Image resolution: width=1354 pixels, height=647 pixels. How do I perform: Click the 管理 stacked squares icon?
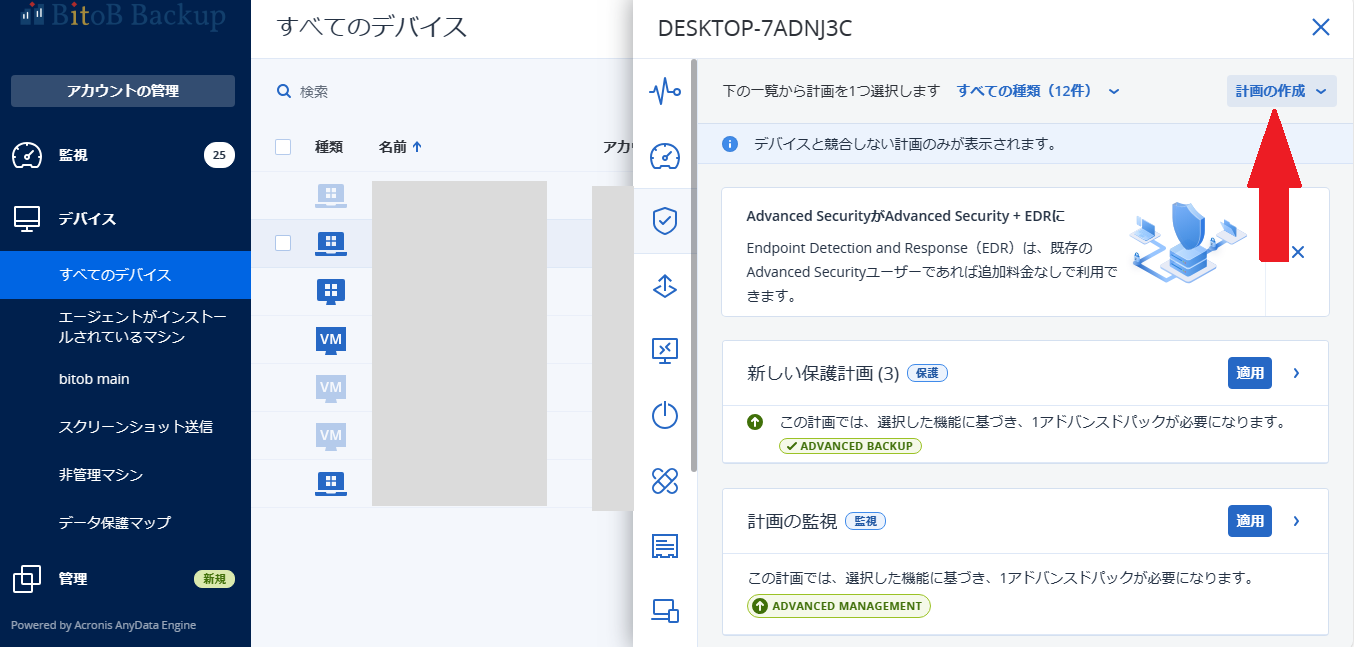point(27,579)
